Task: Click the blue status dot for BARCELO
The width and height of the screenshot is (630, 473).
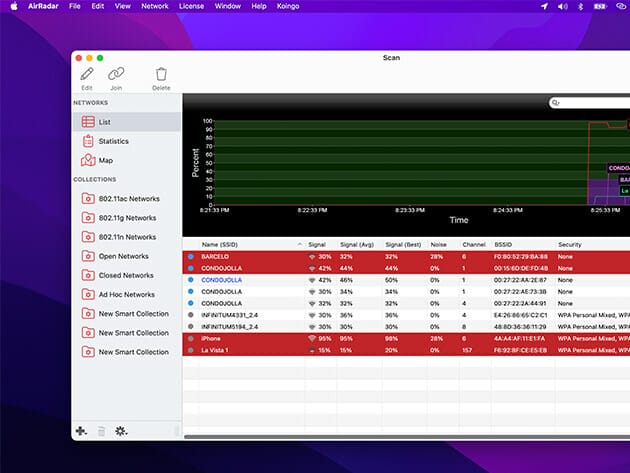Action: 191,257
